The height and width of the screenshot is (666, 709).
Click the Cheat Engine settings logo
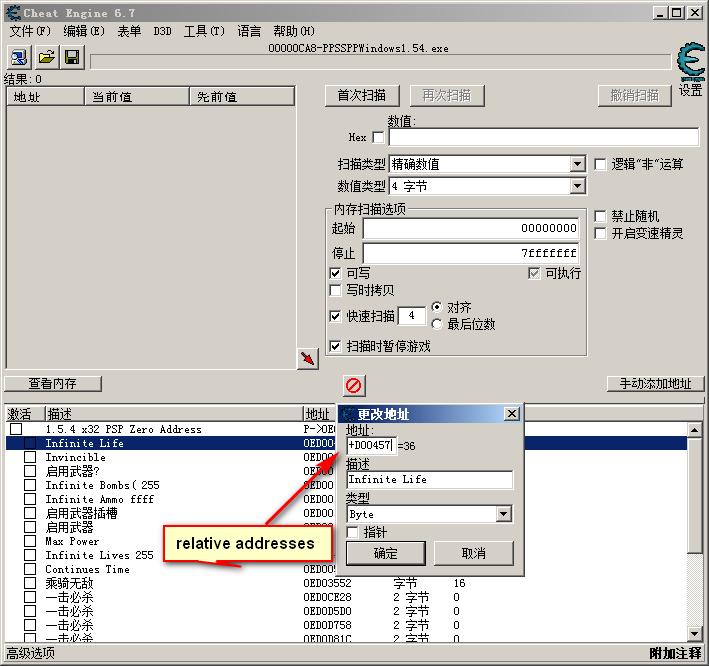coord(691,63)
